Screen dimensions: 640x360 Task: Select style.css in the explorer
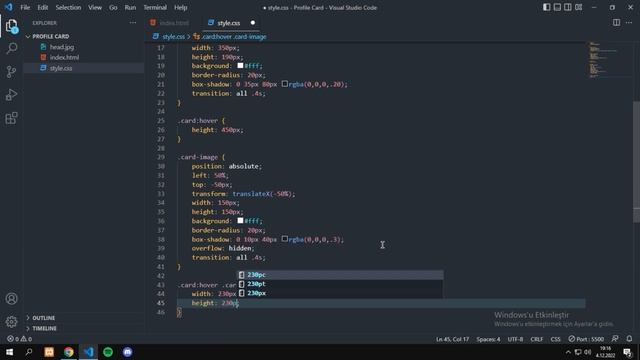click(x=61, y=68)
